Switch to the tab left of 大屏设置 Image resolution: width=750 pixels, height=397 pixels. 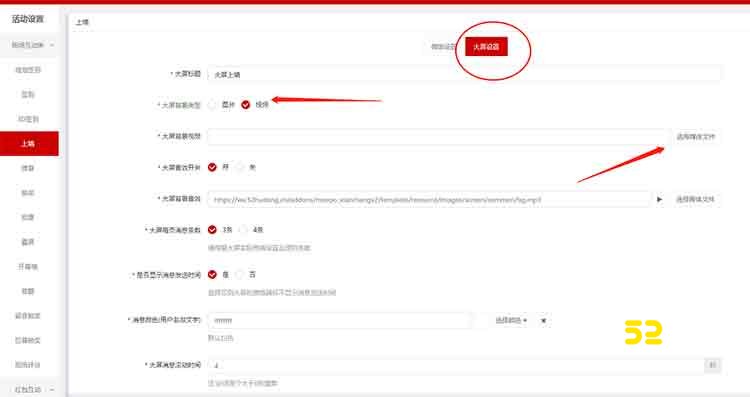click(443, 46)
